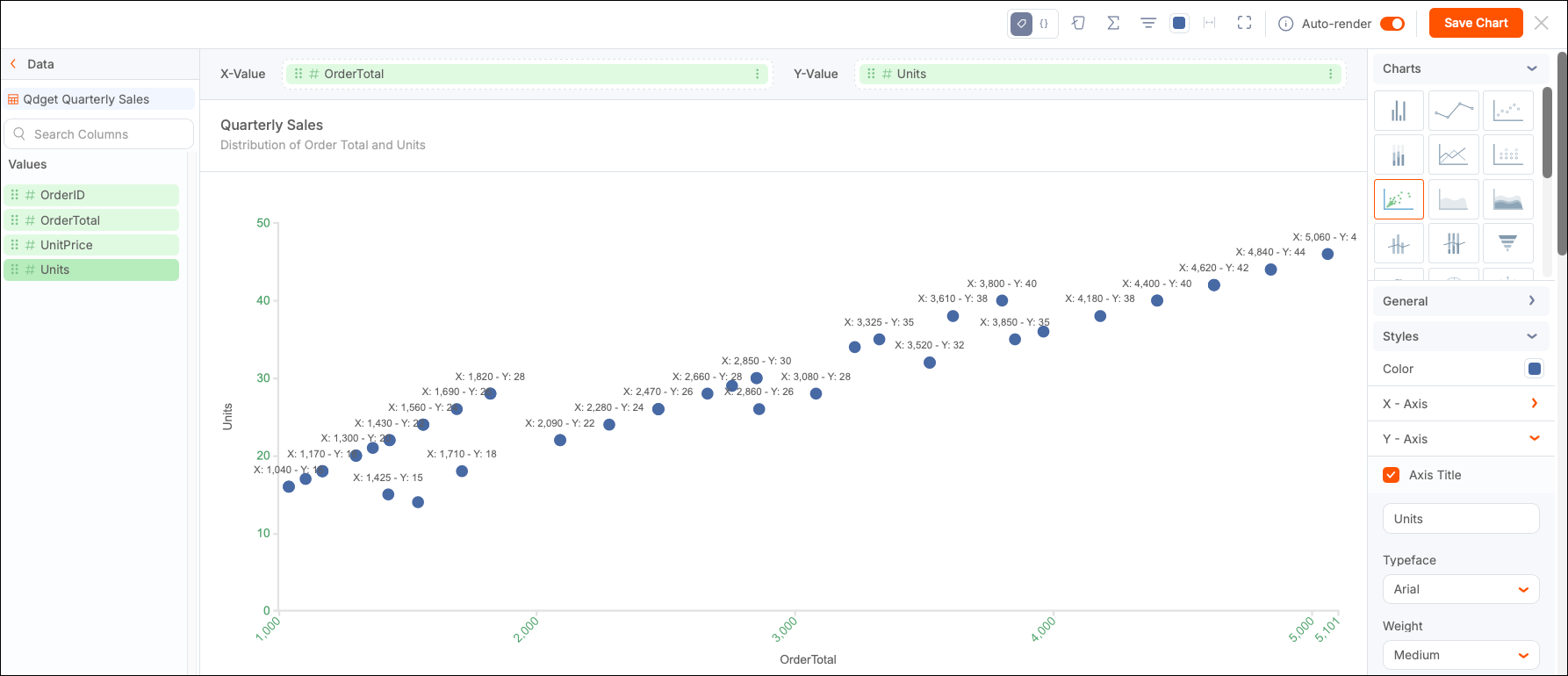Open the Styles Color swatch

coord(1534,369)
